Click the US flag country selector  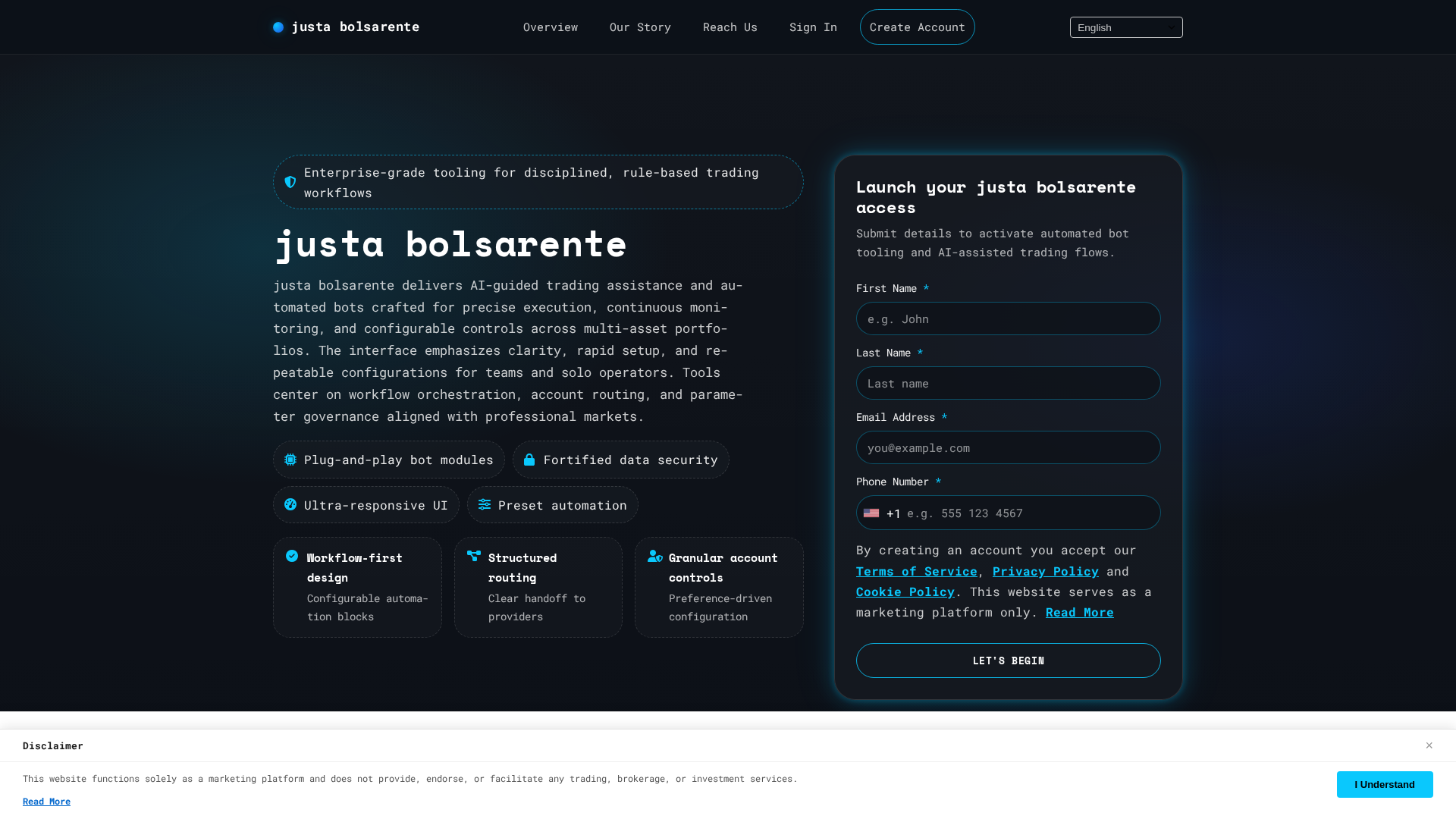(x=871, y=513)
